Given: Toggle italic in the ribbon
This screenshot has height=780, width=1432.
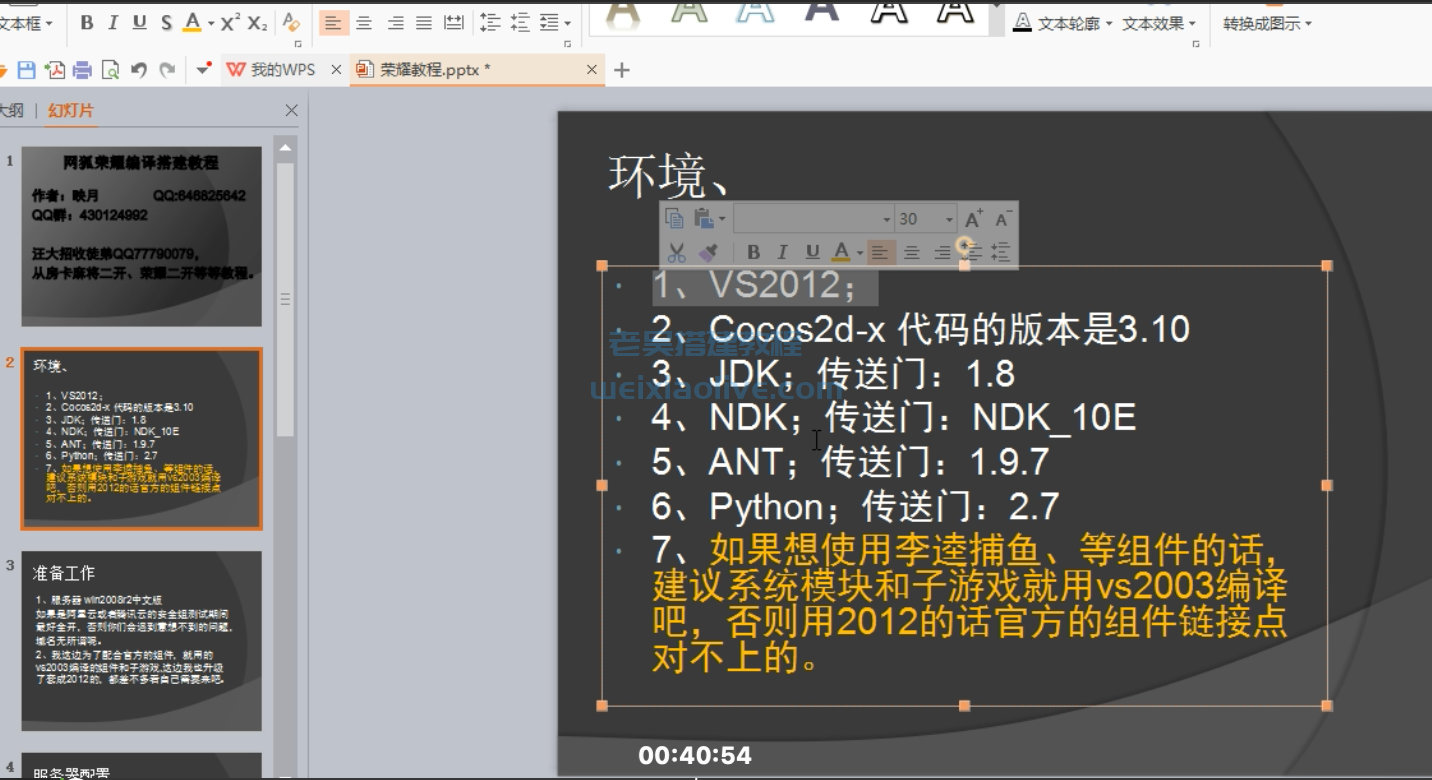Looking at the screenshot, I should [x=113, y=23].
